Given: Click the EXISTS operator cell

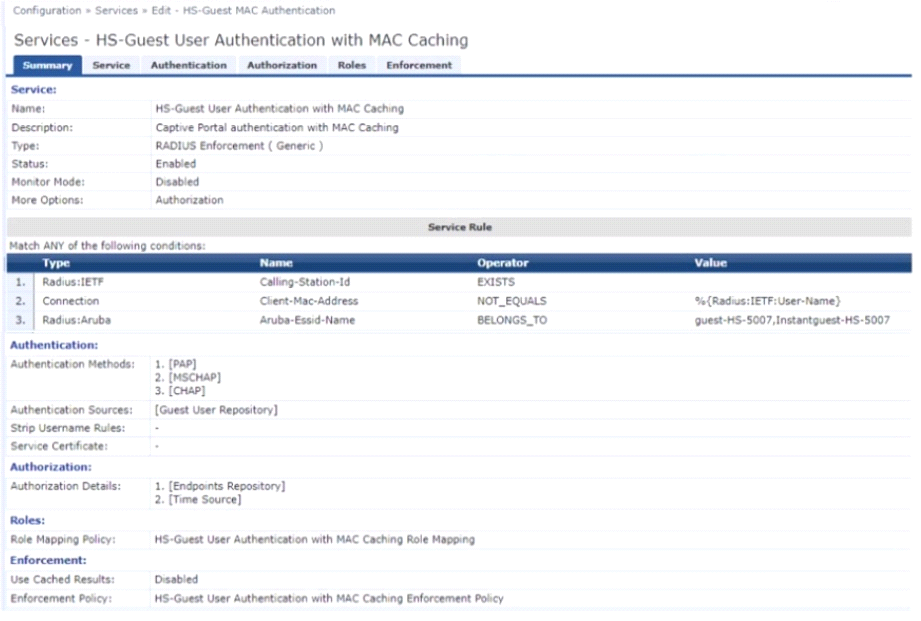Looking at the screenshot, I should click(496, 282).
